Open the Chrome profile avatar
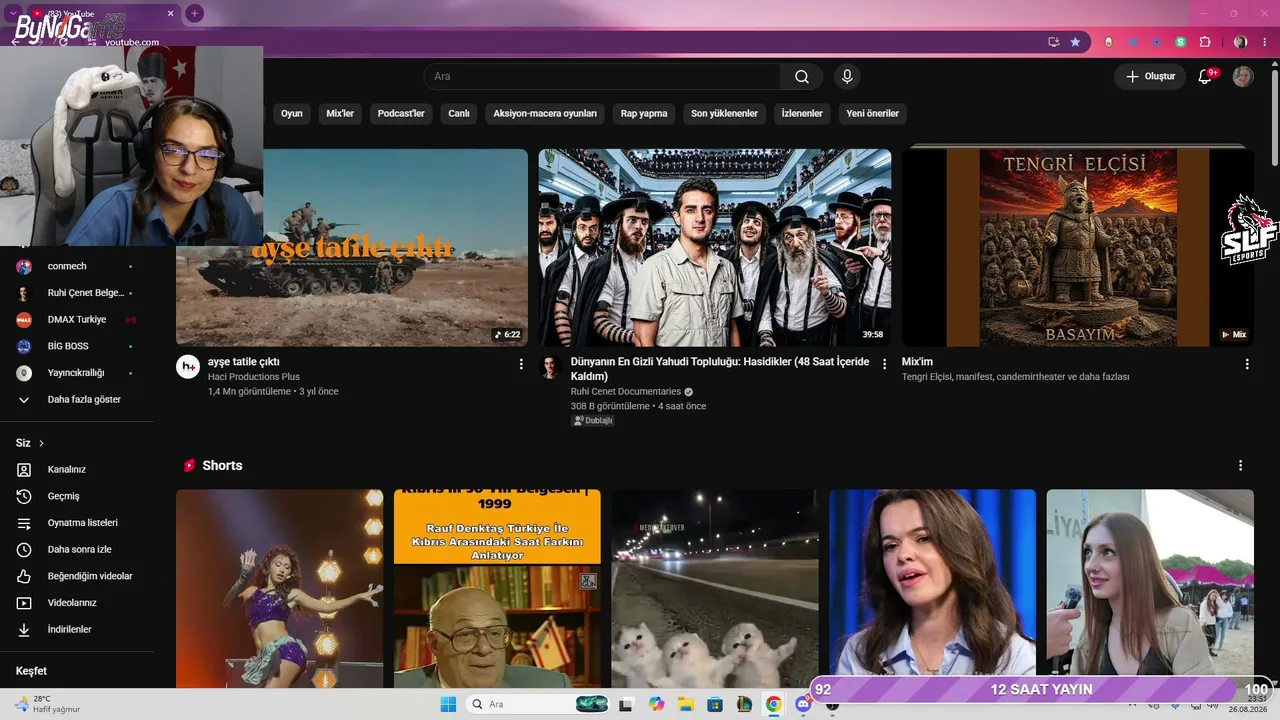 pyautogui.click(x=1241, y=42)
